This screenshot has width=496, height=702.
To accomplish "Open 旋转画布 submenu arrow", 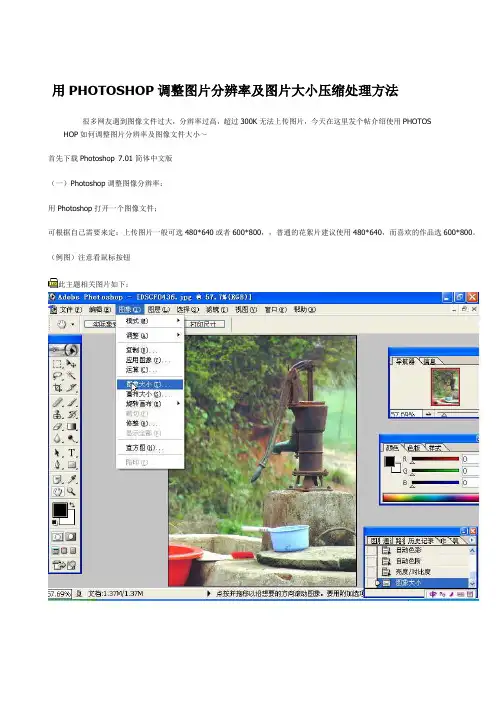I will pos(178,403).
